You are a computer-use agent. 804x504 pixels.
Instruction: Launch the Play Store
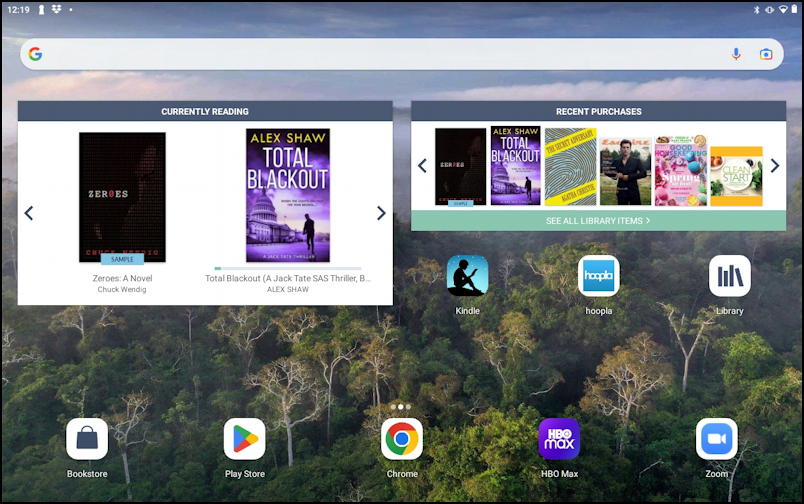[x=245, y=439]
